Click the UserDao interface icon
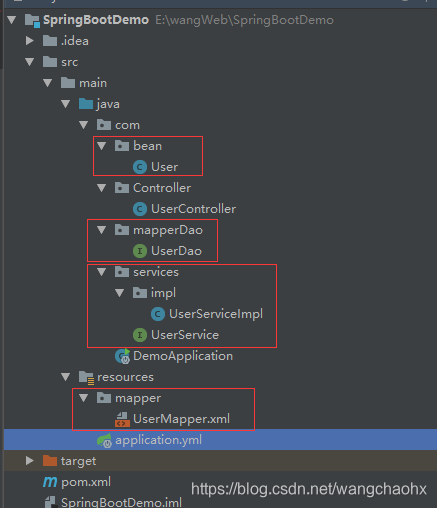 tap(140, 251)
